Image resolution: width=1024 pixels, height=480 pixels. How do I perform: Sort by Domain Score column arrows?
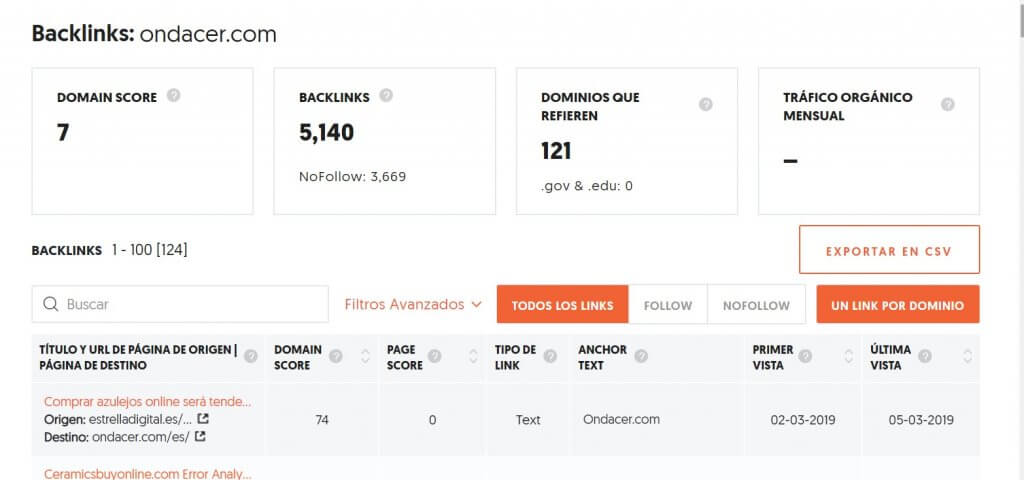pos(364,356)
